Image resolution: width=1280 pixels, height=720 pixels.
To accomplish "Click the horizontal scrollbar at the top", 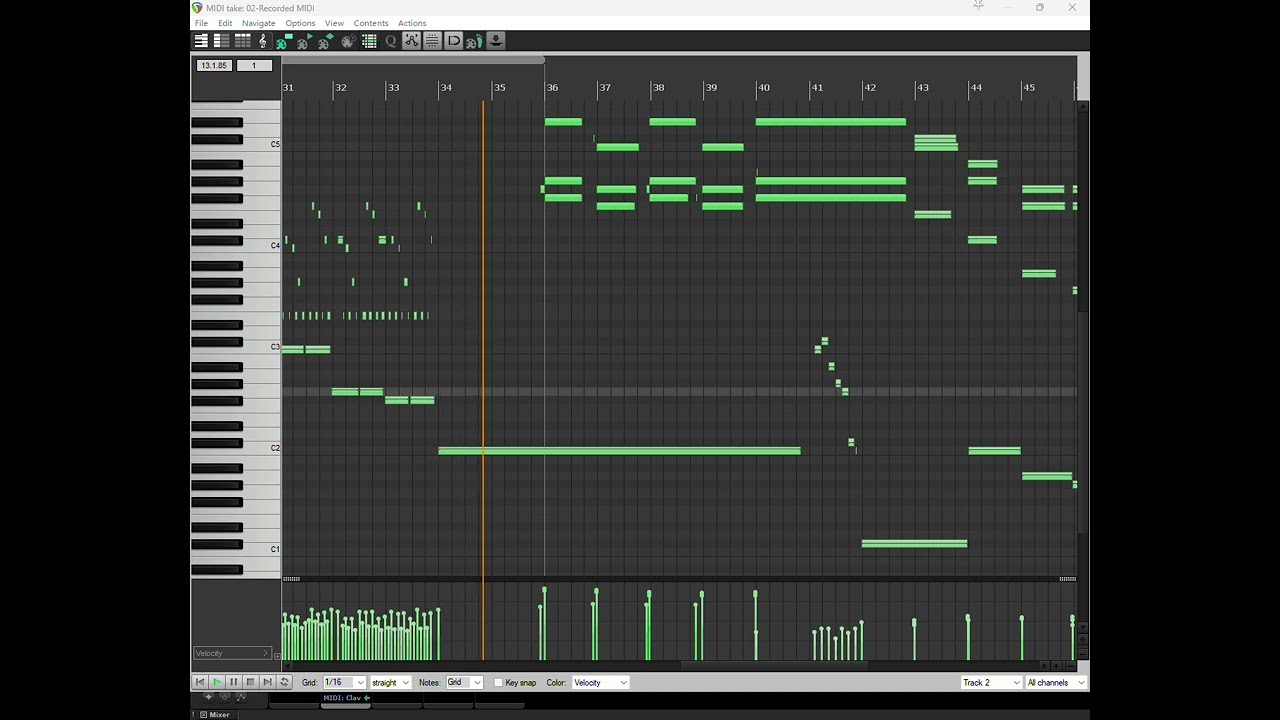I will tap(413, 60).
